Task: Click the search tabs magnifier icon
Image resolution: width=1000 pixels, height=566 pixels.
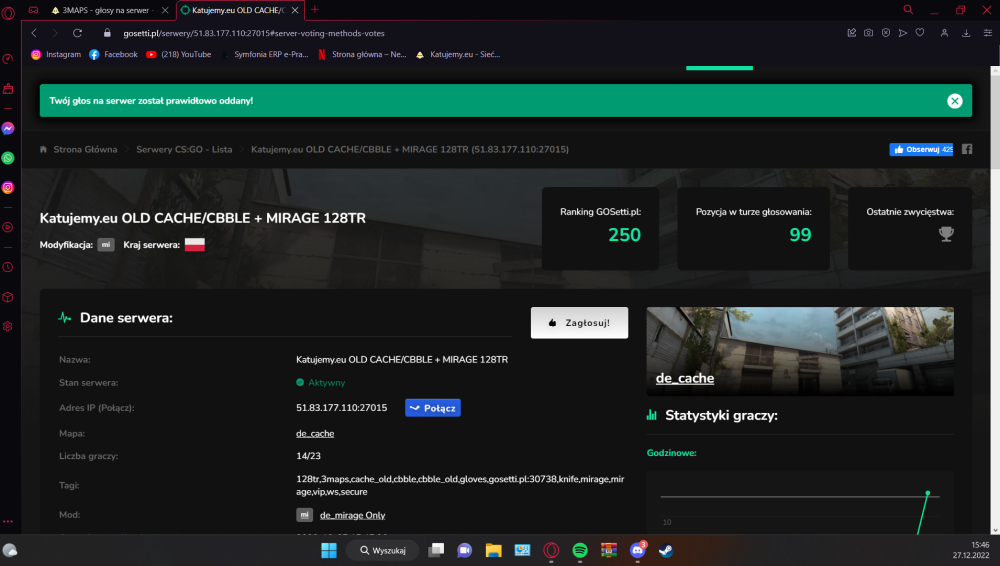Action: pos(908,10)
